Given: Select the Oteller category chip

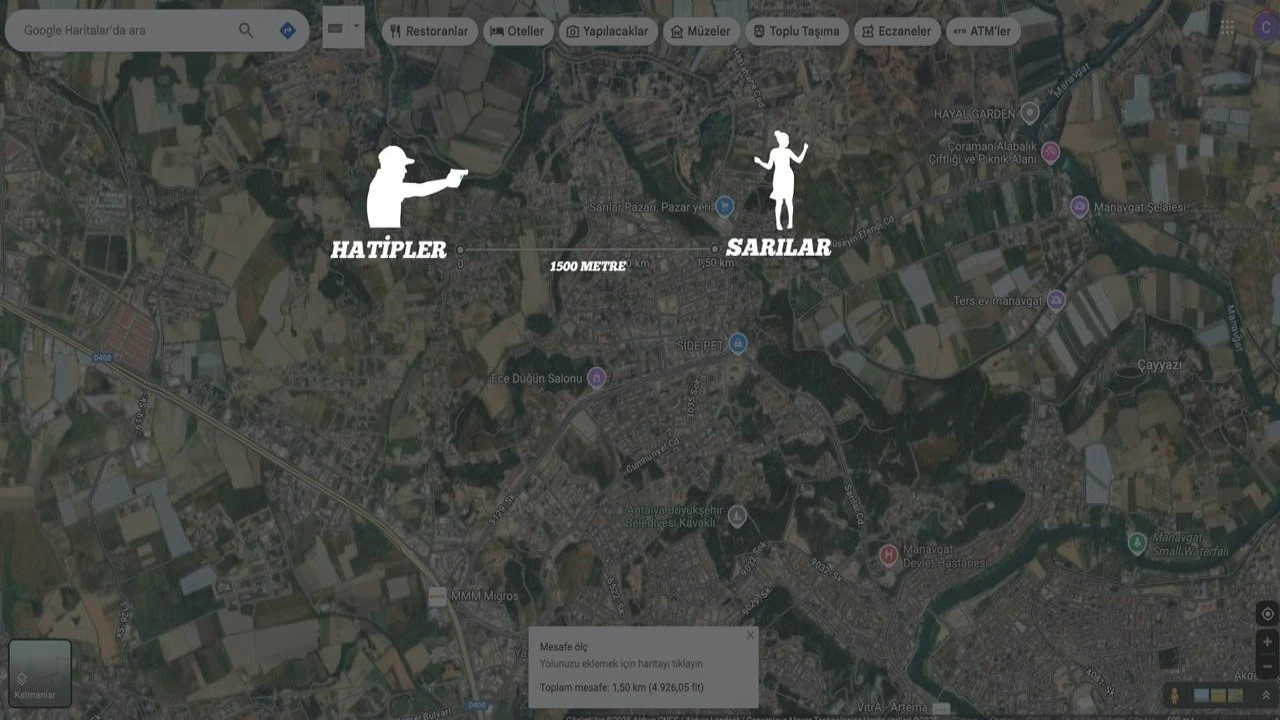Looking at the screenshot, I should click(518, 31).
